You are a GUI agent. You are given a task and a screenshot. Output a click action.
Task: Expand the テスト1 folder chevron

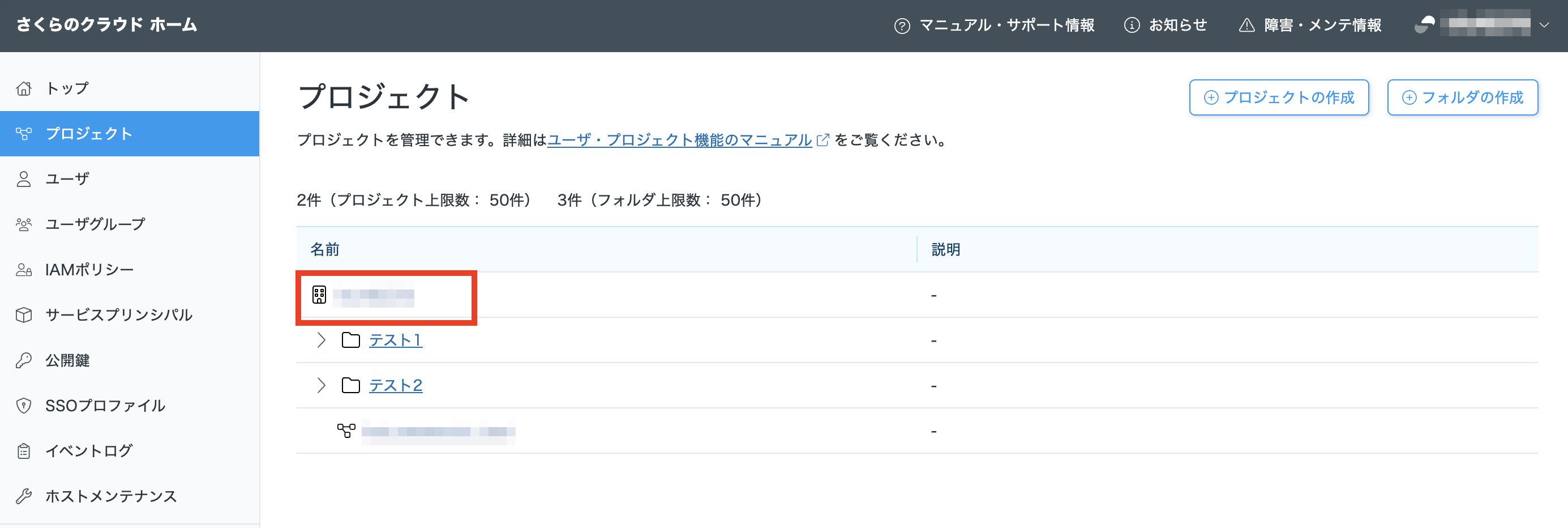tap(322, 340)
